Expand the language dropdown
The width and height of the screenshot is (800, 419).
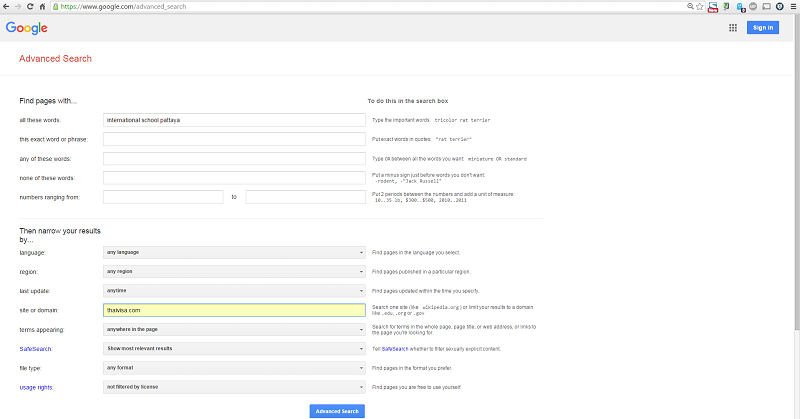point(234,253)
